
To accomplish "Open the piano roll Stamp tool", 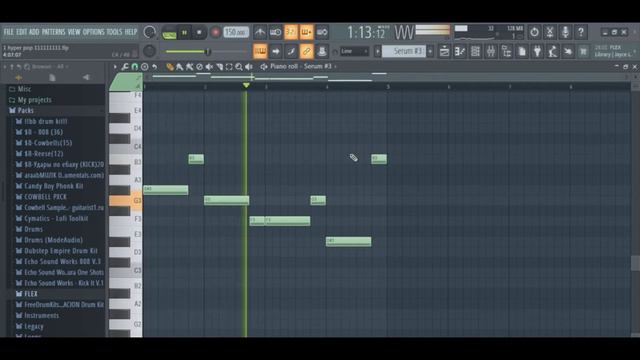I will pyautogui.click(x=144, y=67).
